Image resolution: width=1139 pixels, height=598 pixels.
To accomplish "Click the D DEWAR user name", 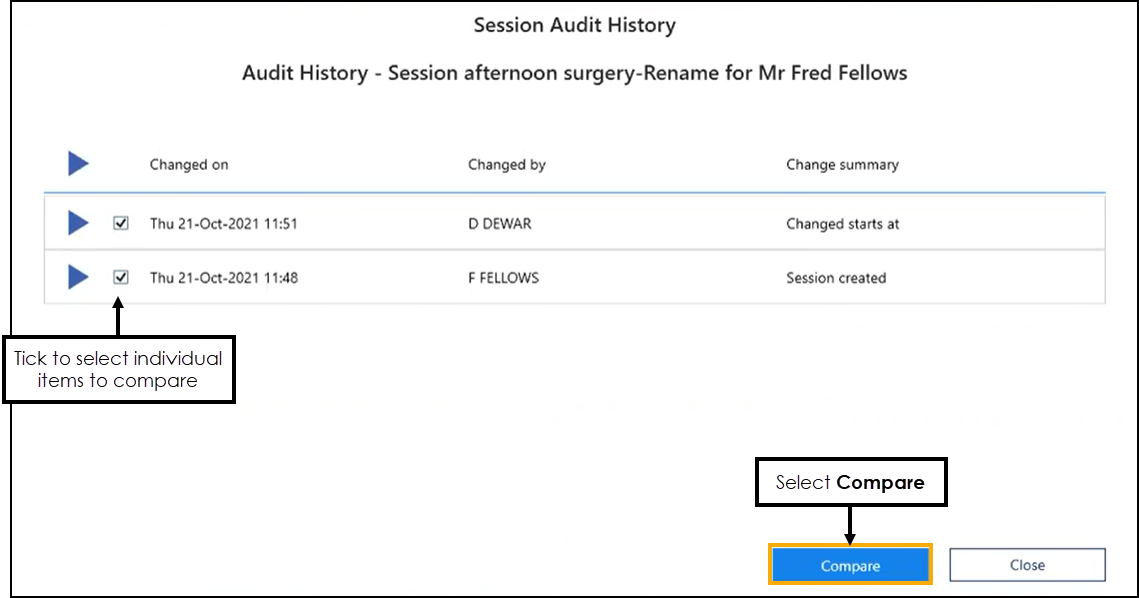I will pos(500,224).
